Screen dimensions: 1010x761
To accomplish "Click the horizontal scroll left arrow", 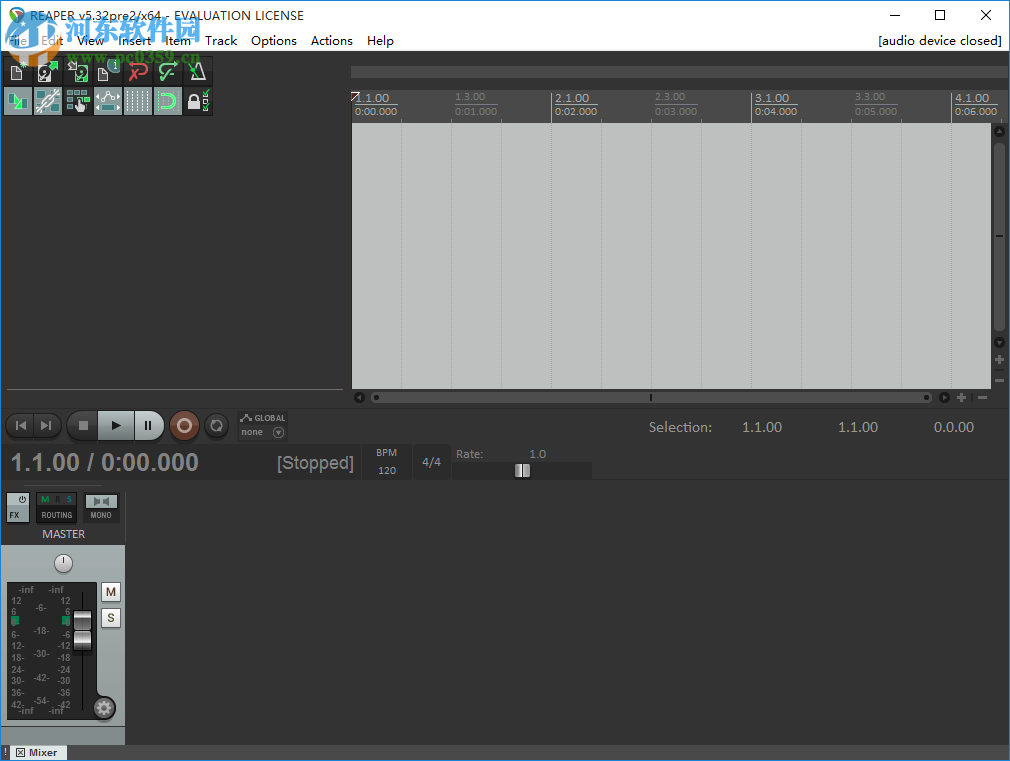I will click(x=359, y=398).
